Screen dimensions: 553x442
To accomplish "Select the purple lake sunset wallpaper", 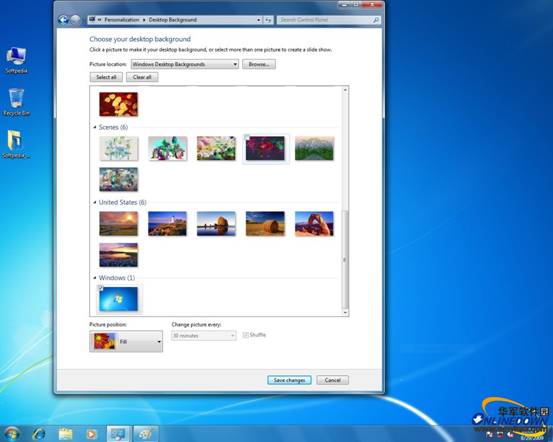I will tap(118, 255).
